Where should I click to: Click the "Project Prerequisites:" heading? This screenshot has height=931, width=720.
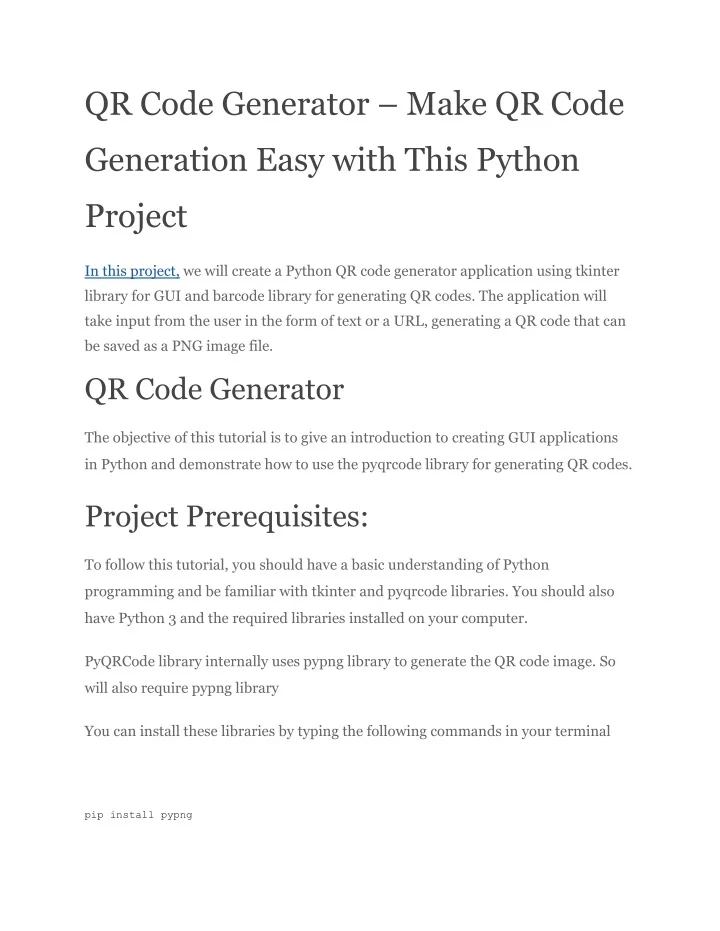coord(226,516)
